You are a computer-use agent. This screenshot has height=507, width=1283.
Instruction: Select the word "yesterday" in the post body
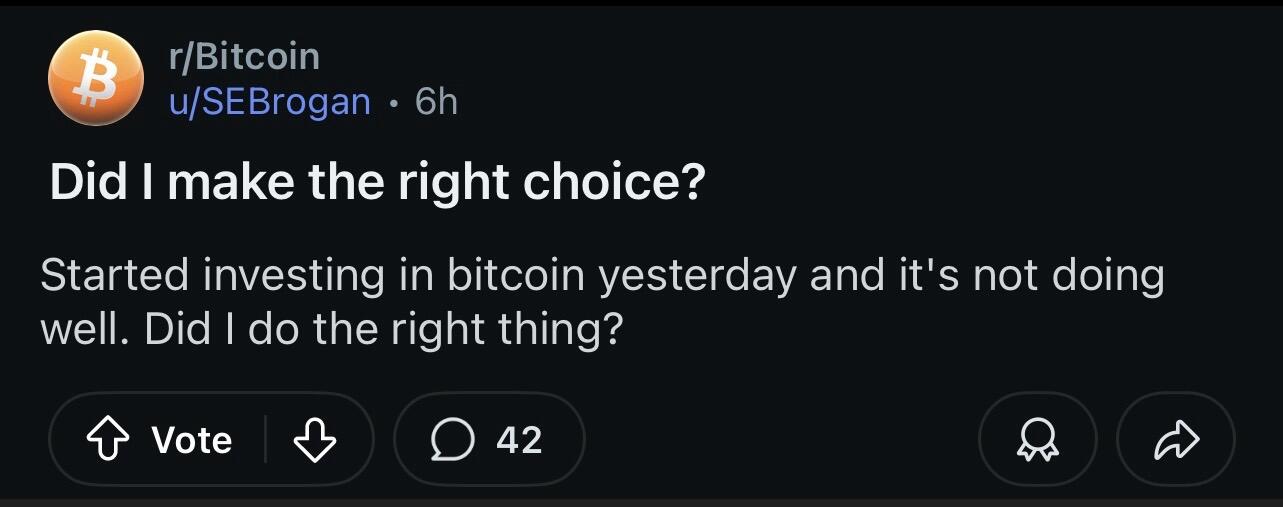697,277
